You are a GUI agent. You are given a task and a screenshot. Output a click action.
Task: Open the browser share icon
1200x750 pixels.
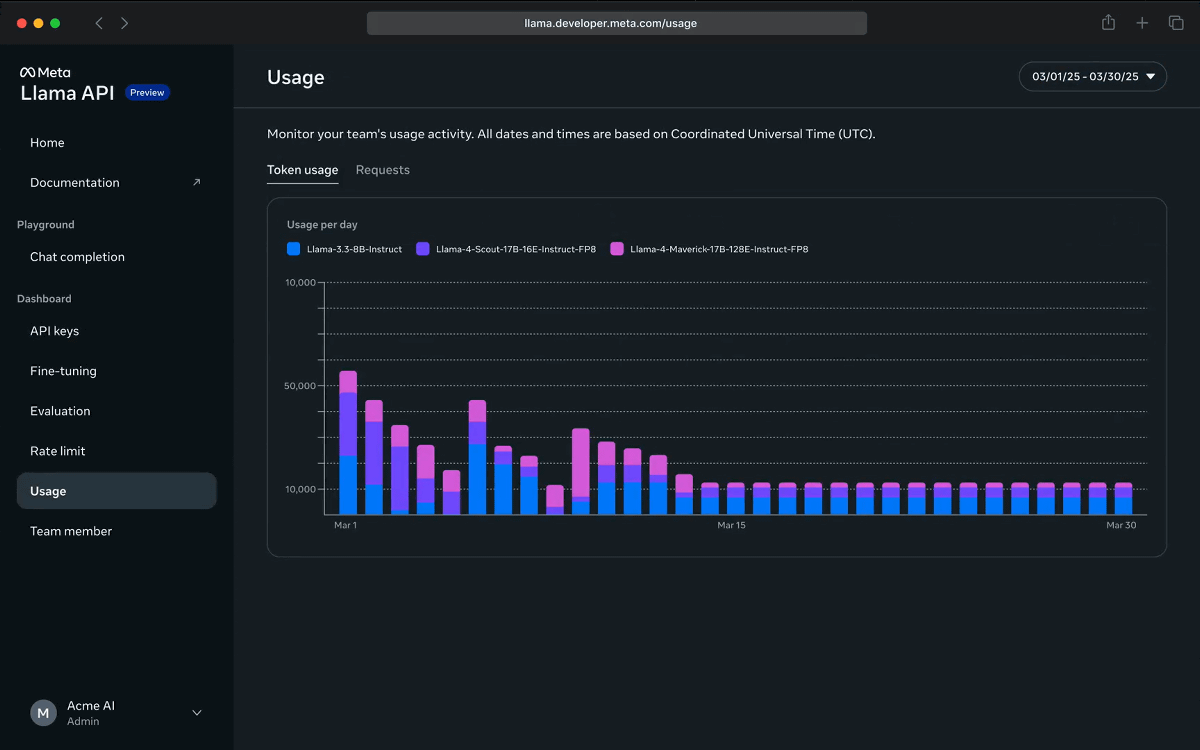[x=1108, y=22]
